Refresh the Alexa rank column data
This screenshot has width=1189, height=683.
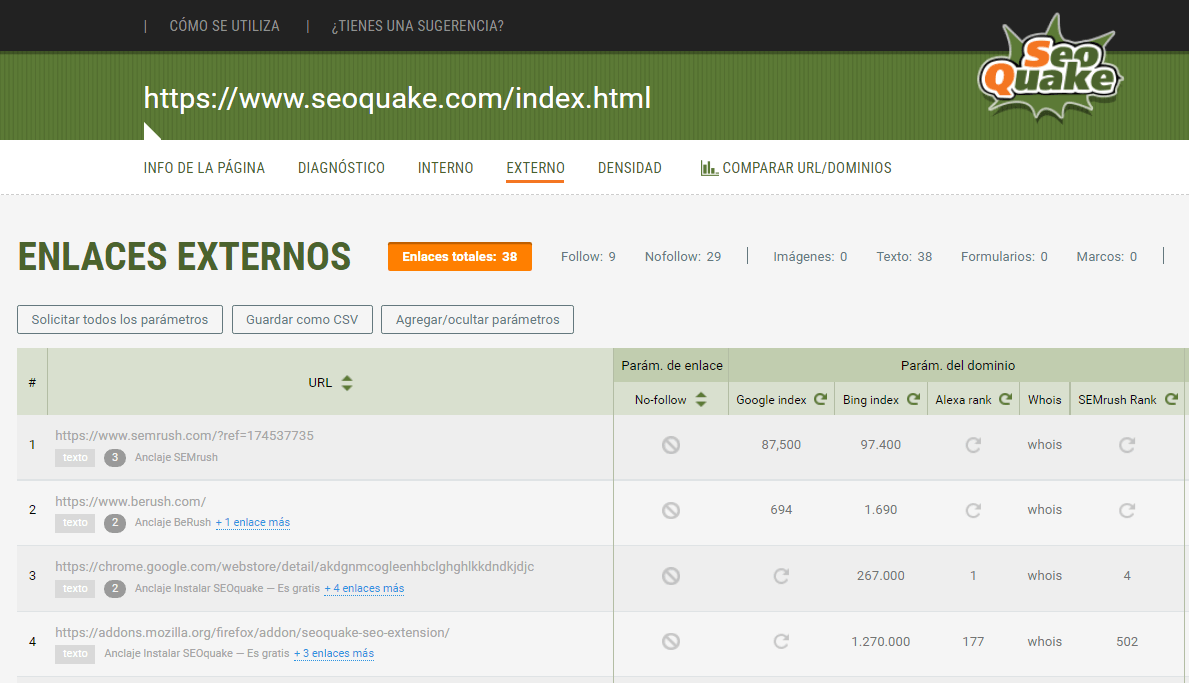click(1005, 398)
